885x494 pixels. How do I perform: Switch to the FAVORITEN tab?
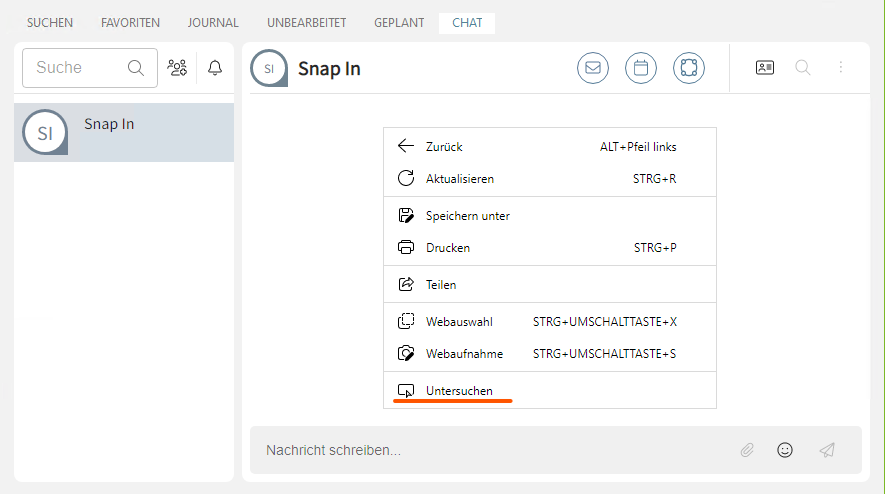click(130, 22)
